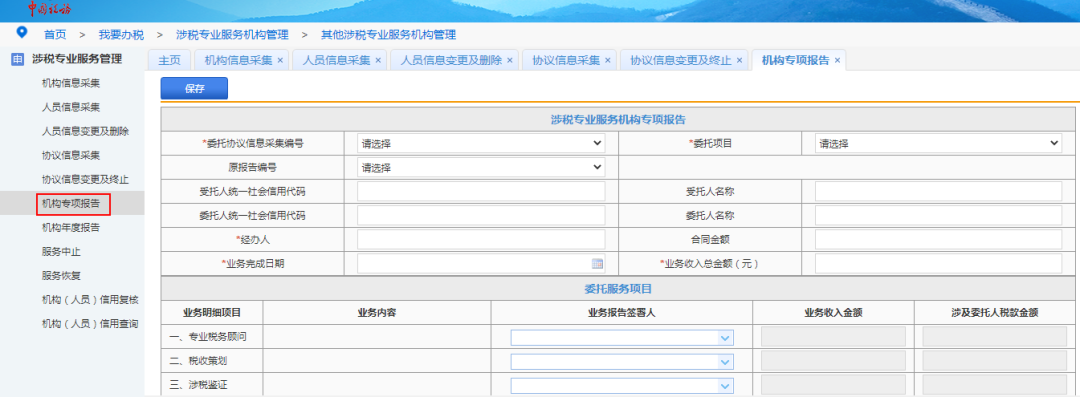1080x397 pixels.
Task: Focus the 受托人统一社会信用代码 input field
Action: point(481,192)
